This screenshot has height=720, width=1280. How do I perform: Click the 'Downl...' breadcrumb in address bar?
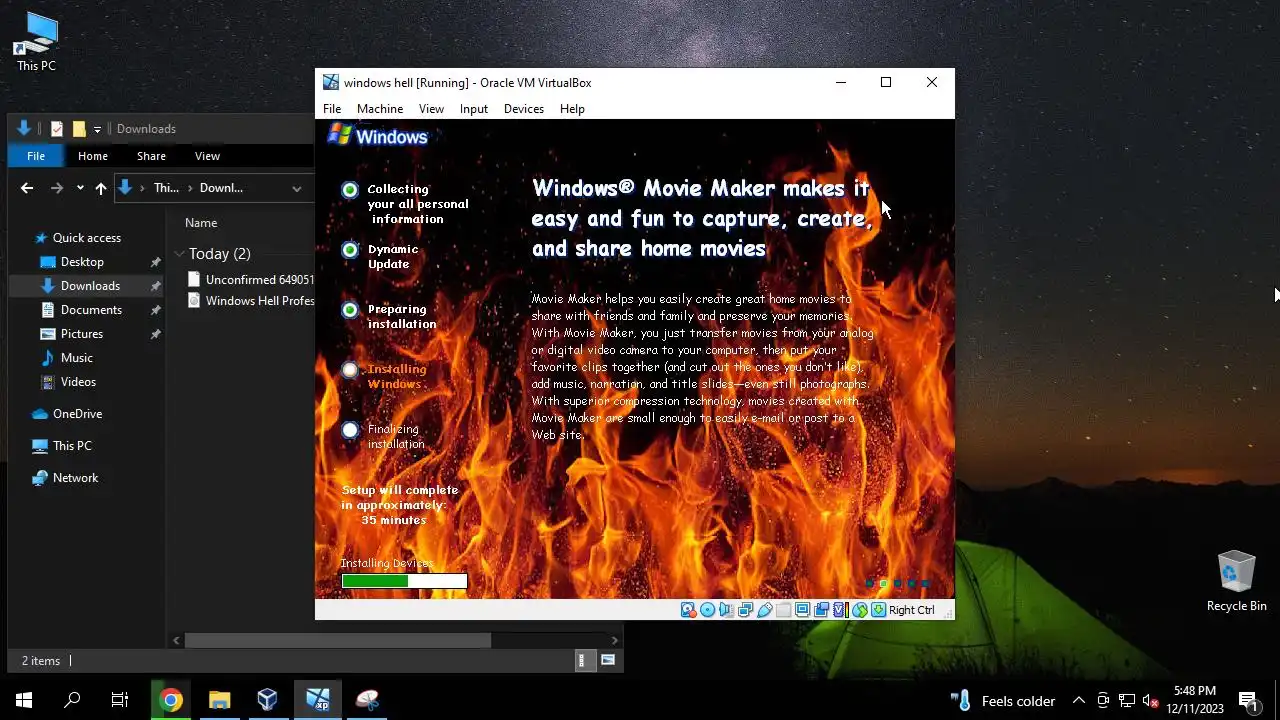pos(221,188)
